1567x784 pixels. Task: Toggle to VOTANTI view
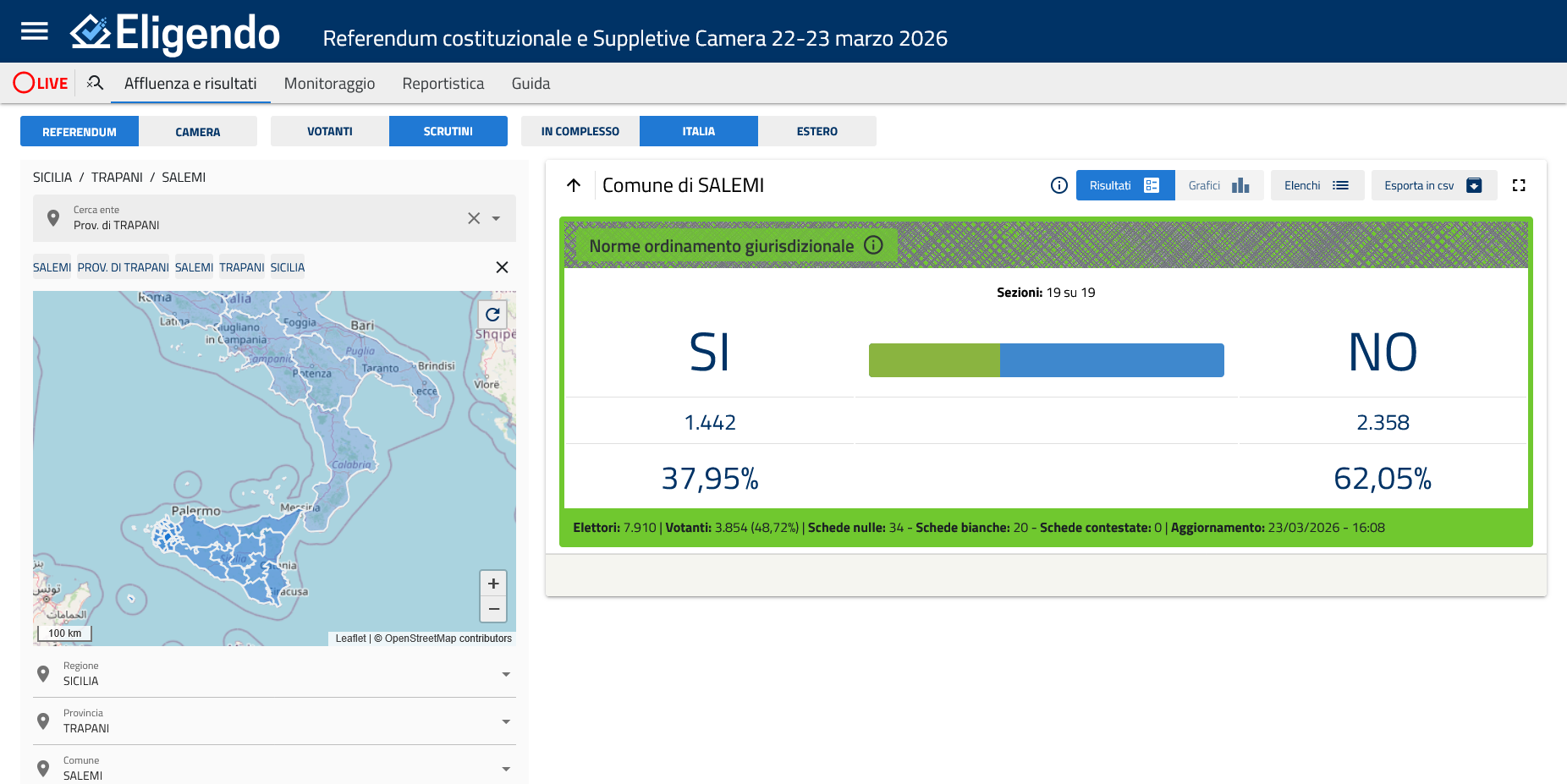[330, 132]
